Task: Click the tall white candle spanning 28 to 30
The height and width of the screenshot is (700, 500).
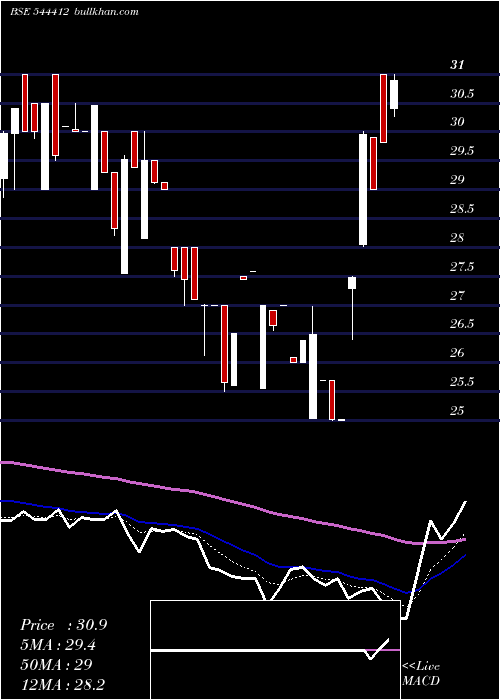Action: [363, 189]
